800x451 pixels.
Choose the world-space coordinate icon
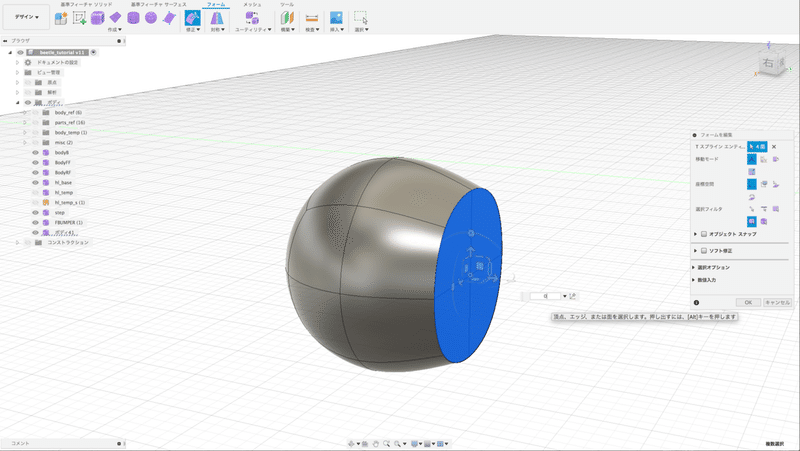coord(752,184)
